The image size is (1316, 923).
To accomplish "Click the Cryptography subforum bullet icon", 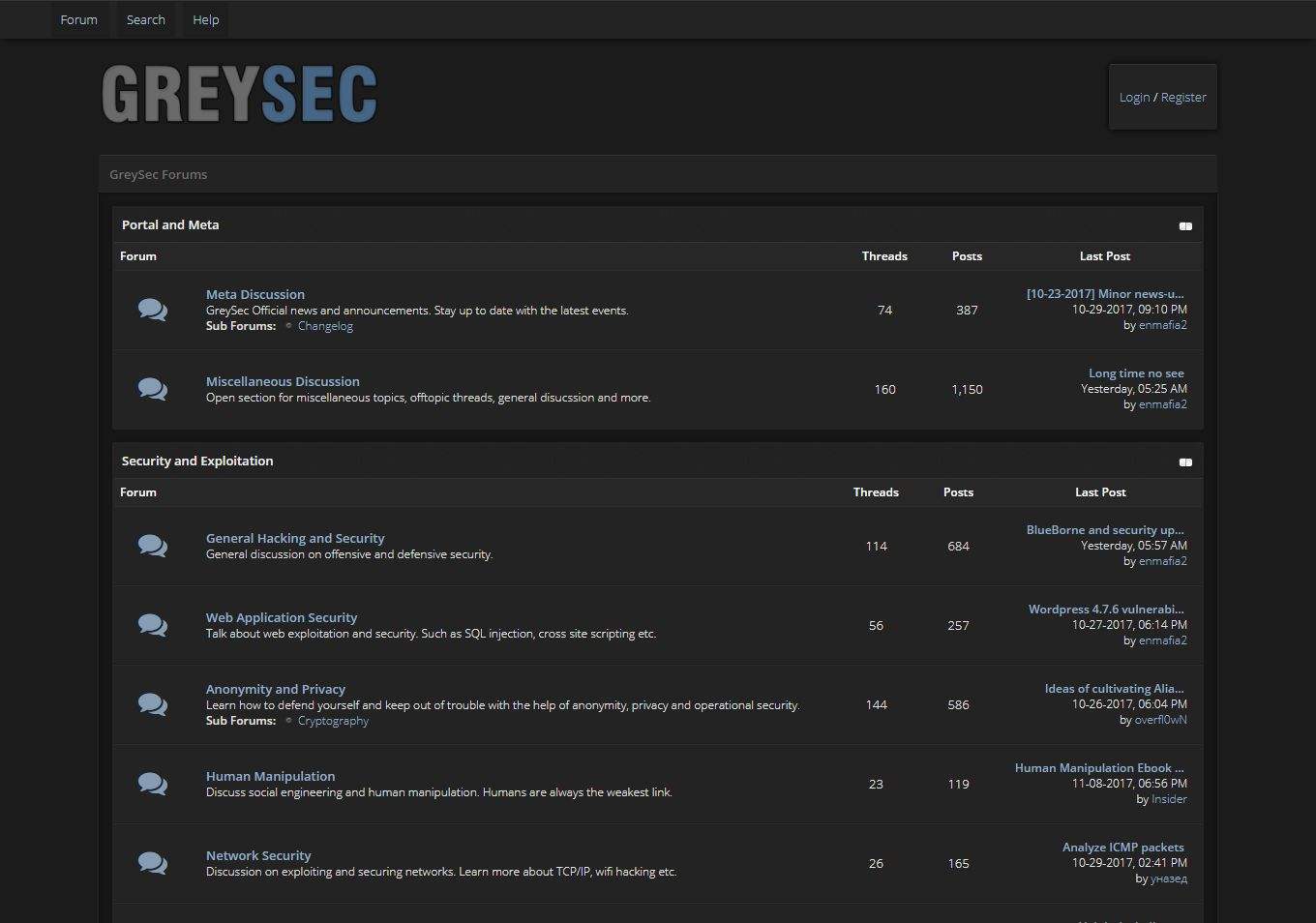I will click(288, 721).
